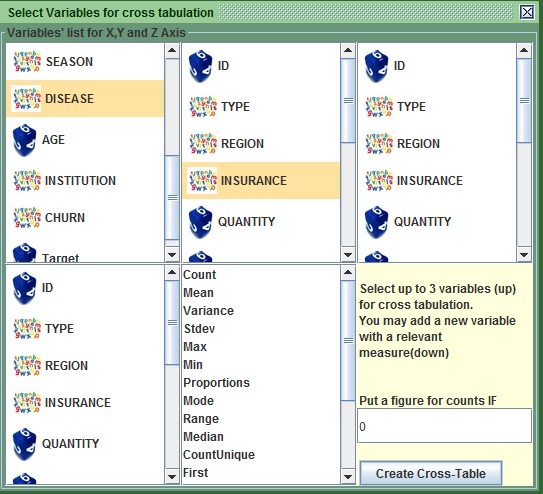Click the REGION icon in the right list
Image resolution: width=543 pixels, height=494 pixels.
pos(379,144)
